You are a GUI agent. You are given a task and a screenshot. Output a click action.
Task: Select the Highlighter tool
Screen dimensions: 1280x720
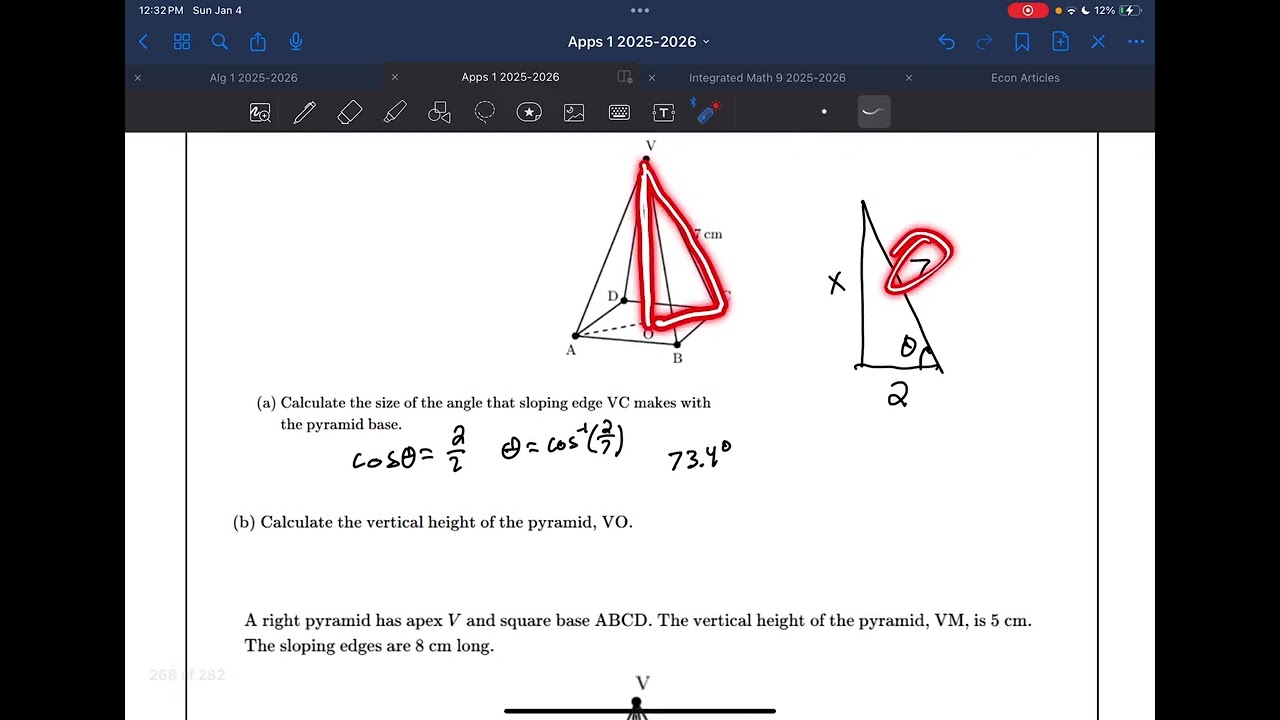pos(395,113)
